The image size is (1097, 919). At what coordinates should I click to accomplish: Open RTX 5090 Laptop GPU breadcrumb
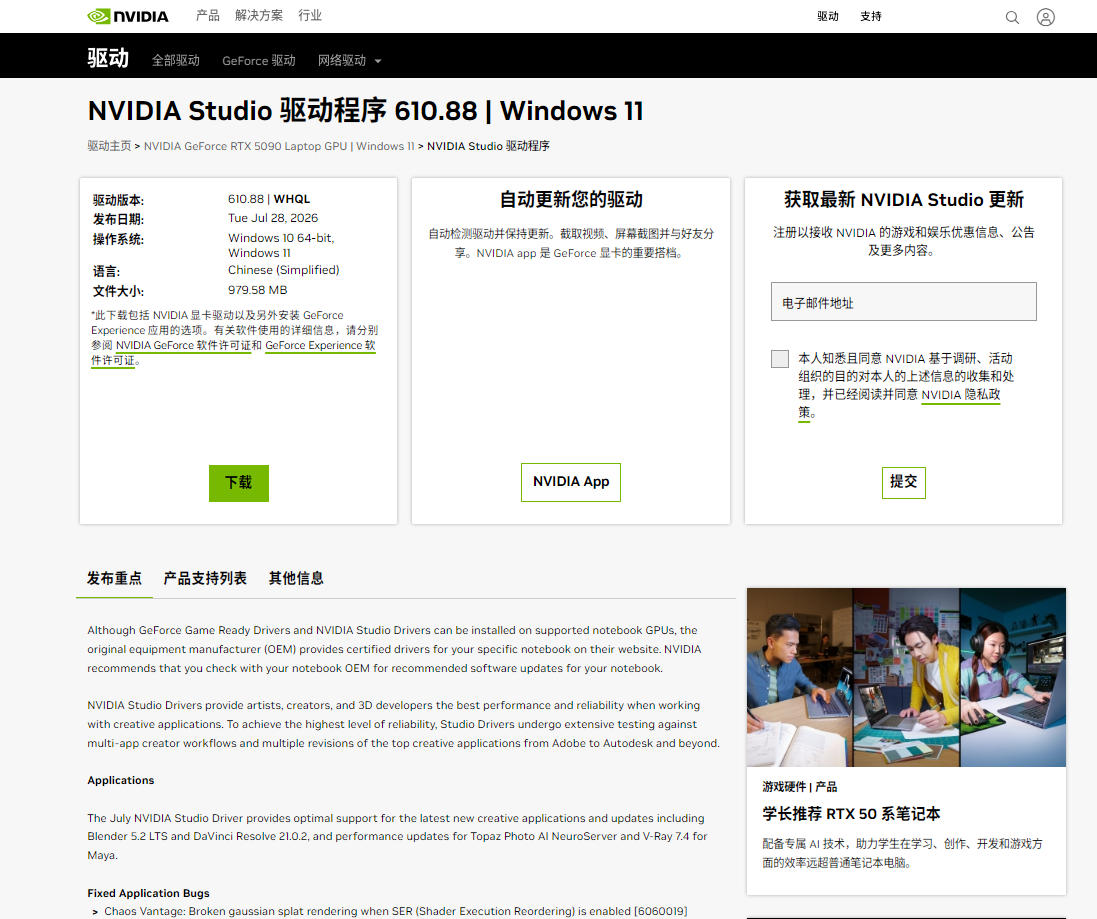pyautogui.click(x=279, y=145)
